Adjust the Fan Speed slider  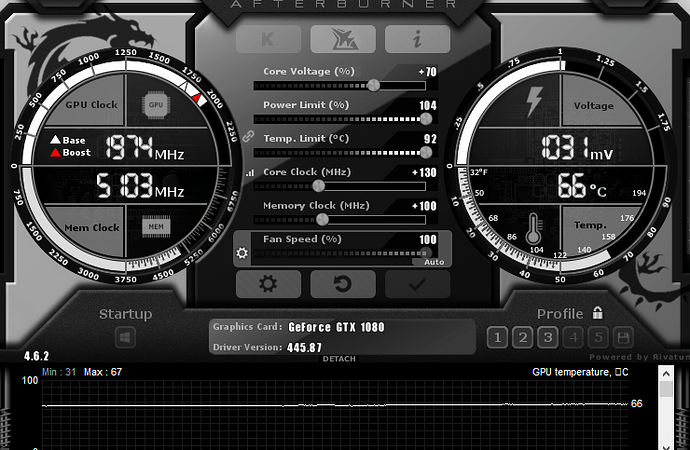340,253
